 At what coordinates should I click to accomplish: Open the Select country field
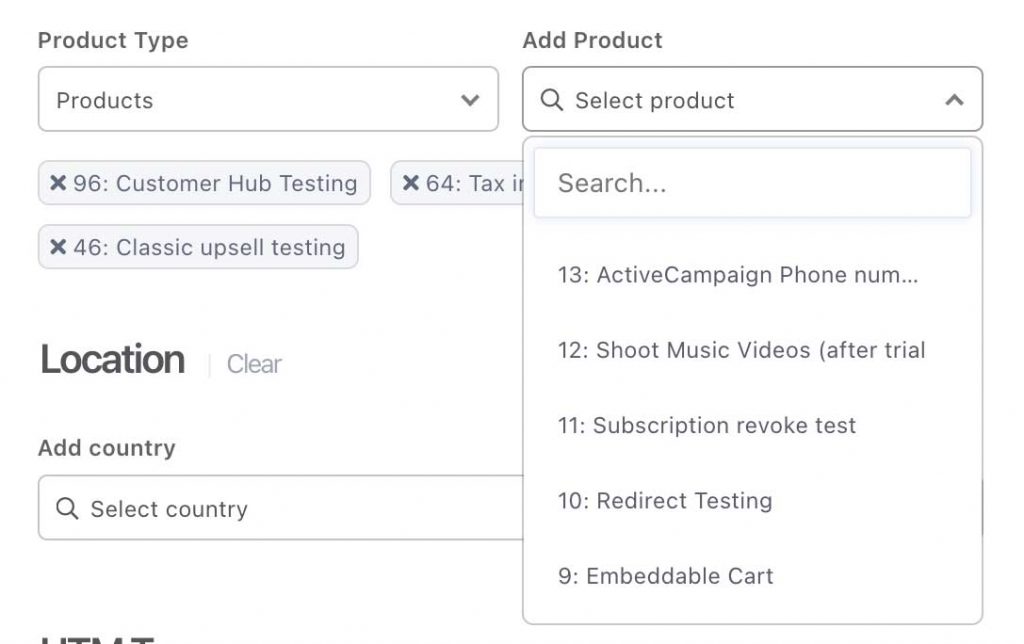pyautogui.click(x=281, y=507)
